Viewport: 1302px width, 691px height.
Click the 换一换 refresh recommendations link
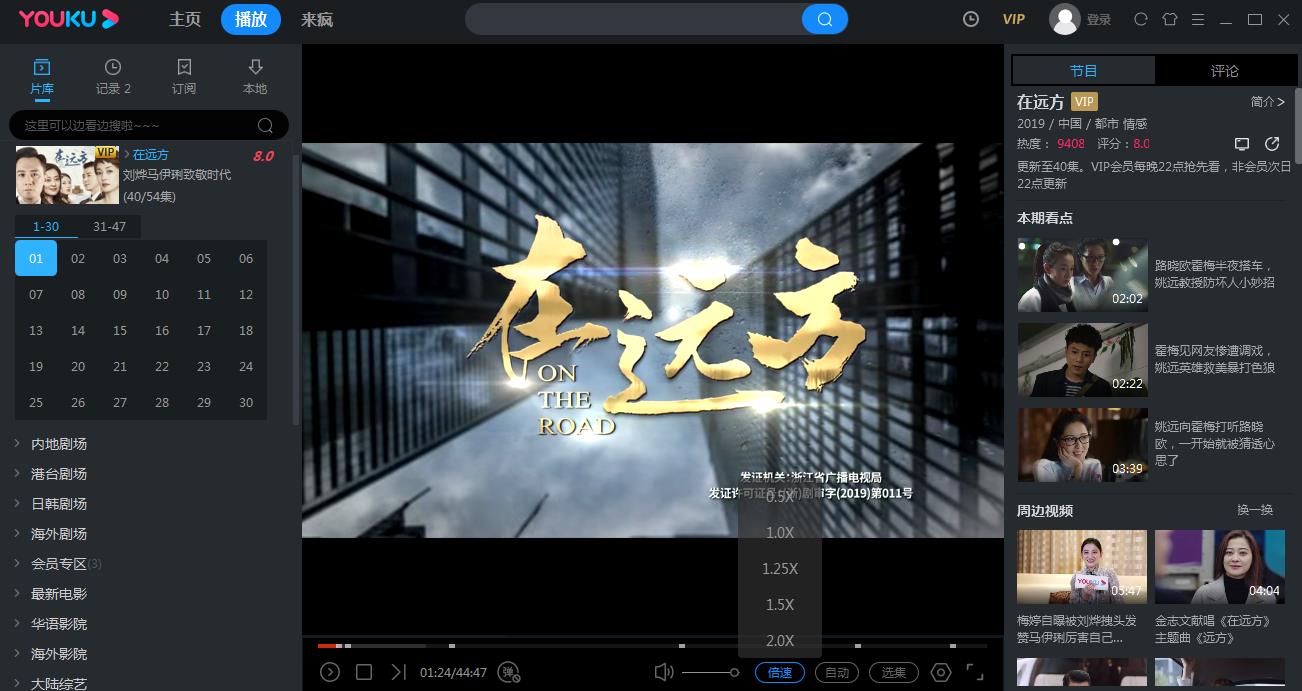click(1255, 509)
